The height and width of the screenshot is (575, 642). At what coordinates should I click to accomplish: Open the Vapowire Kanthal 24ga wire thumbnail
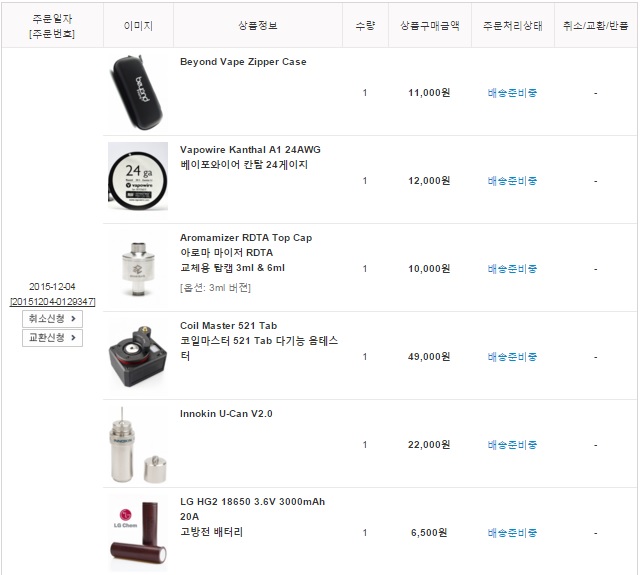(138, 177)
